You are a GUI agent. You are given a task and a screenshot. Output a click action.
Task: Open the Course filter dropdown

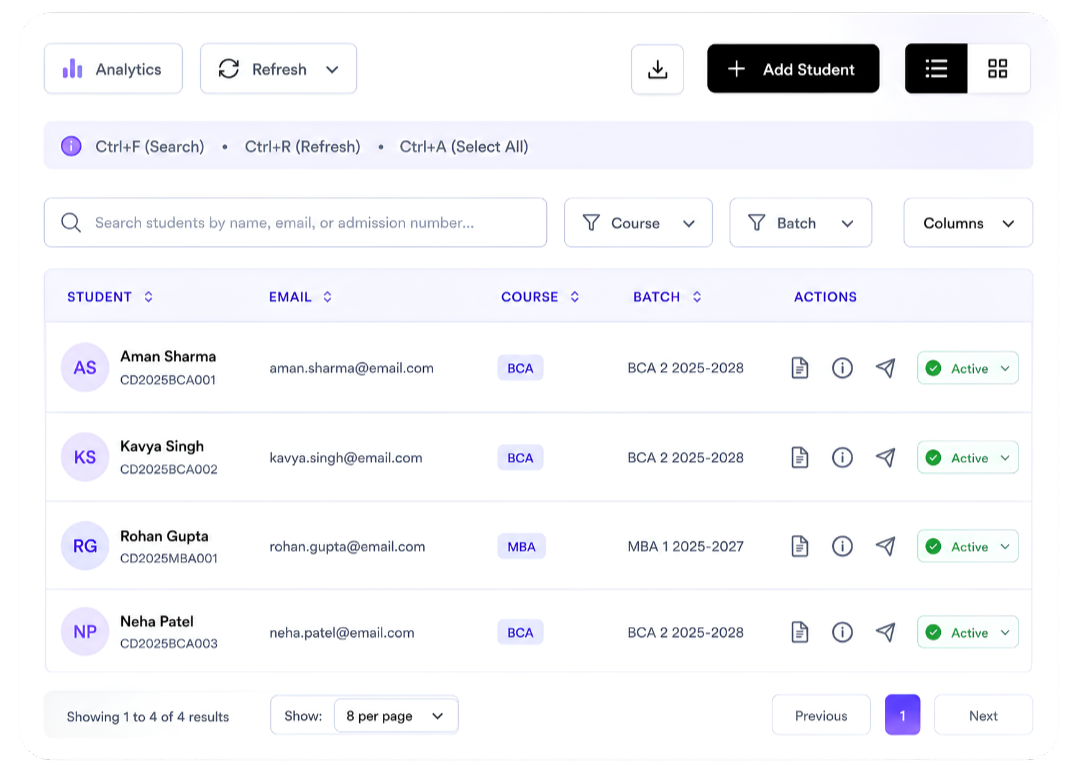coord(638,223)
